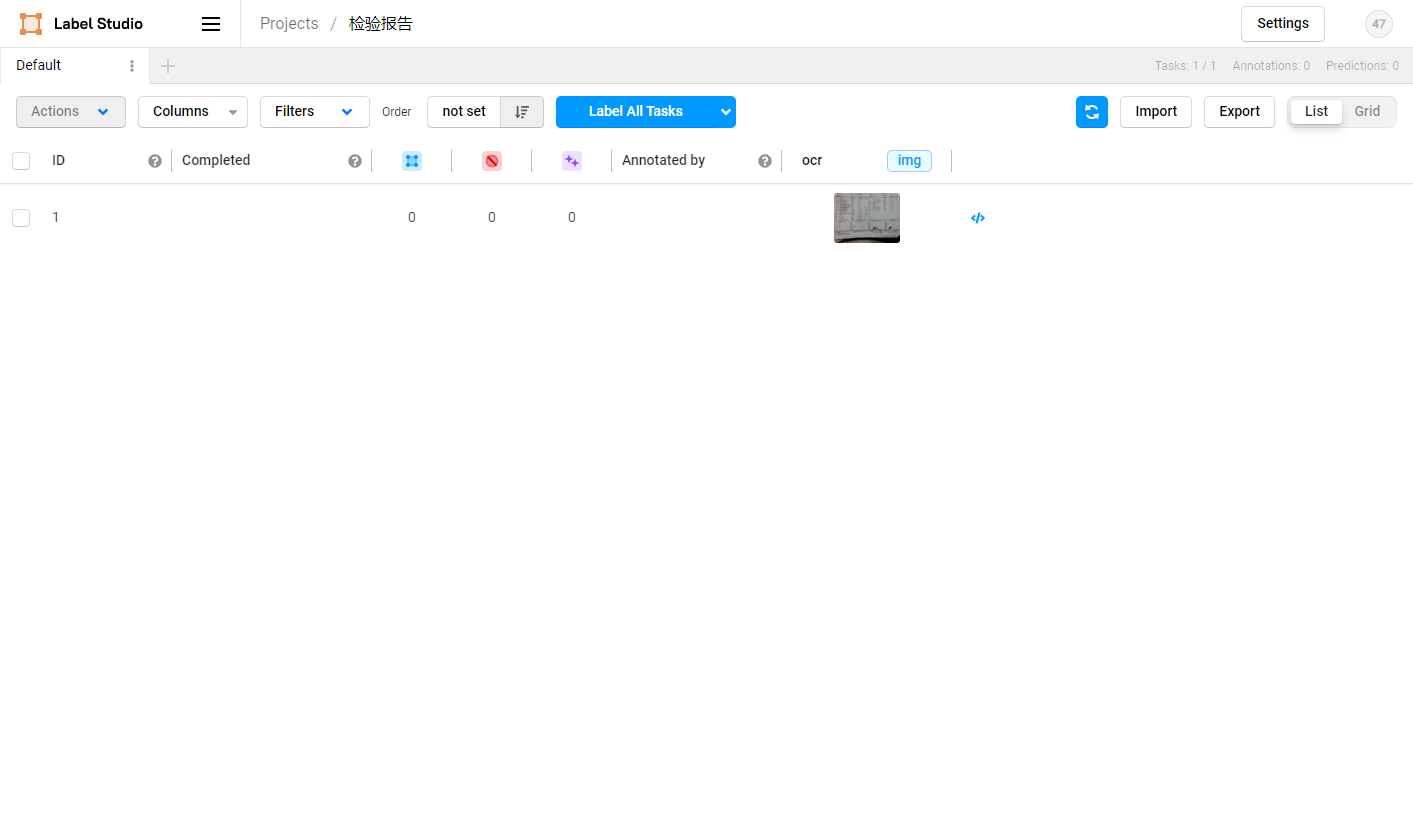The image size is (1413, 825).
Task: Switch to List view
Action: 1316,112
